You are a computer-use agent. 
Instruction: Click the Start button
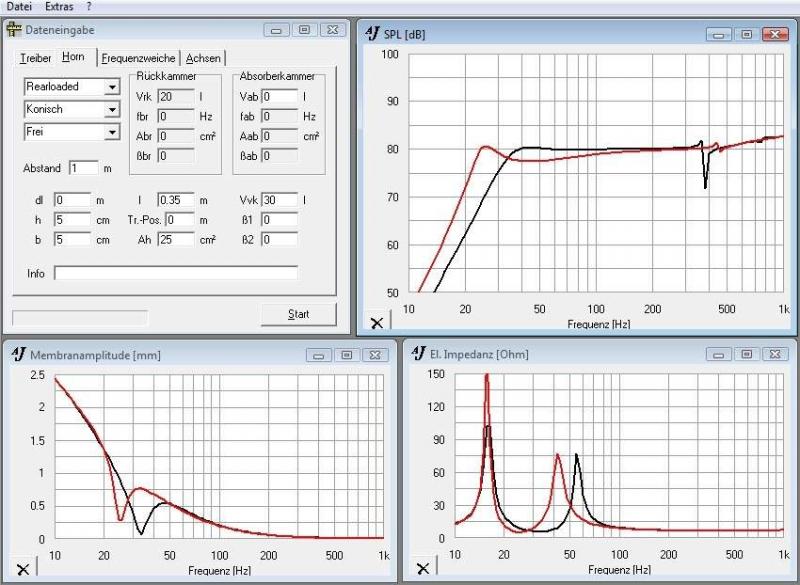pyautogui.click(x=298, y=314)
